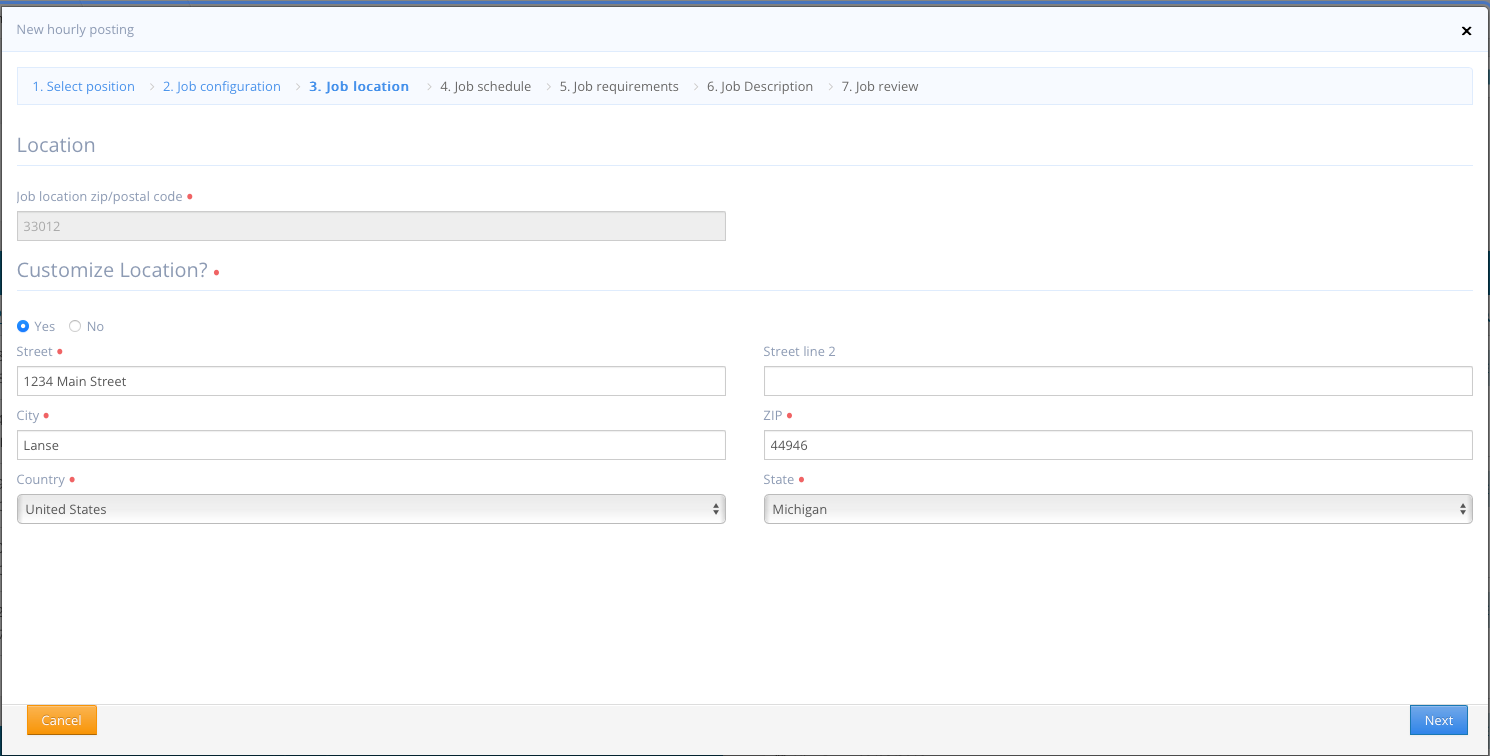Select the ZIP field containing 44946
Viewport: 1490px width, 756px height.
pos(1117,445)
